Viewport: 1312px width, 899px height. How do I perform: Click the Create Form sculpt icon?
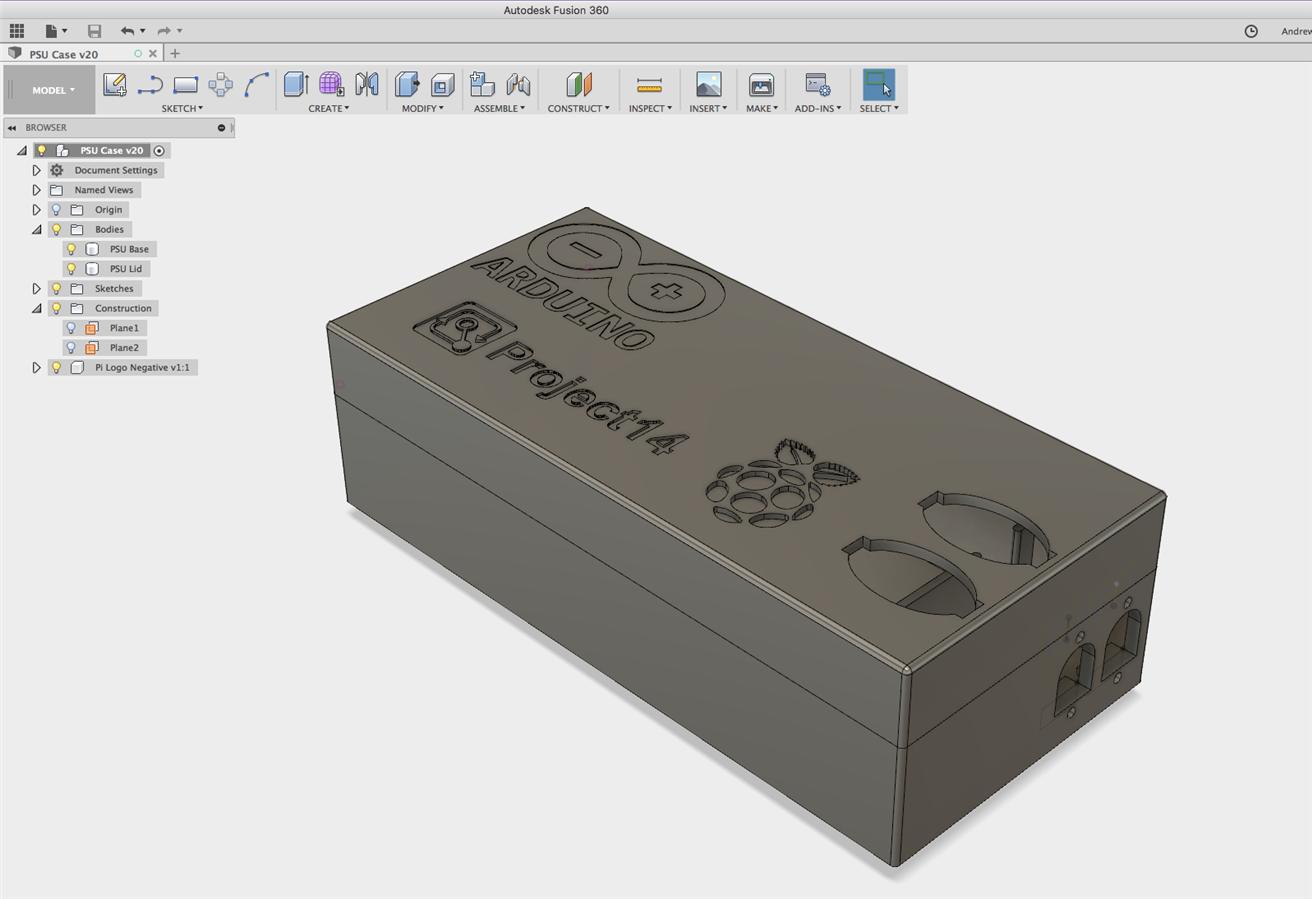tap(331, 85)
